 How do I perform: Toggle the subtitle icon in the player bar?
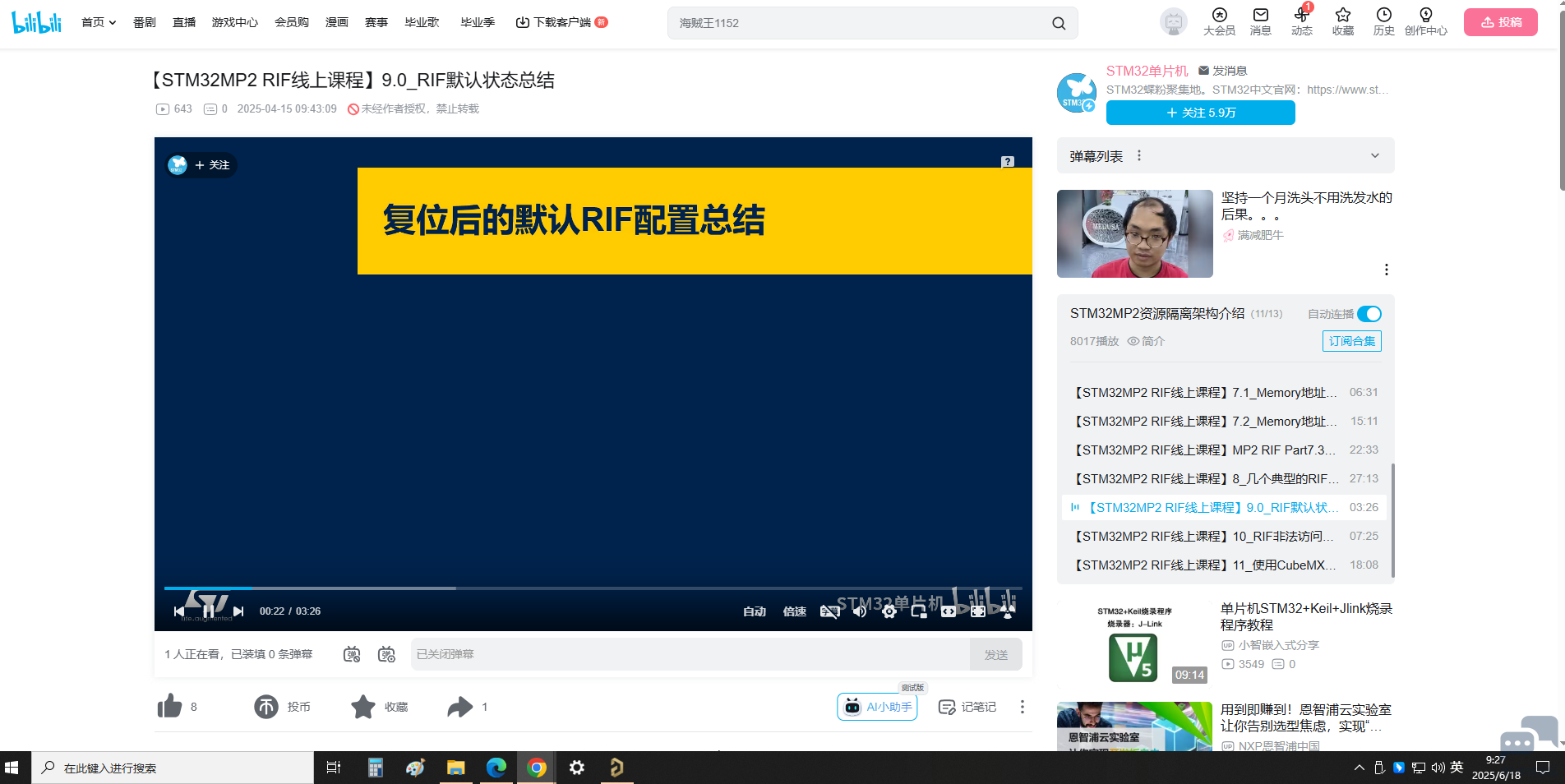coord(830,611)
